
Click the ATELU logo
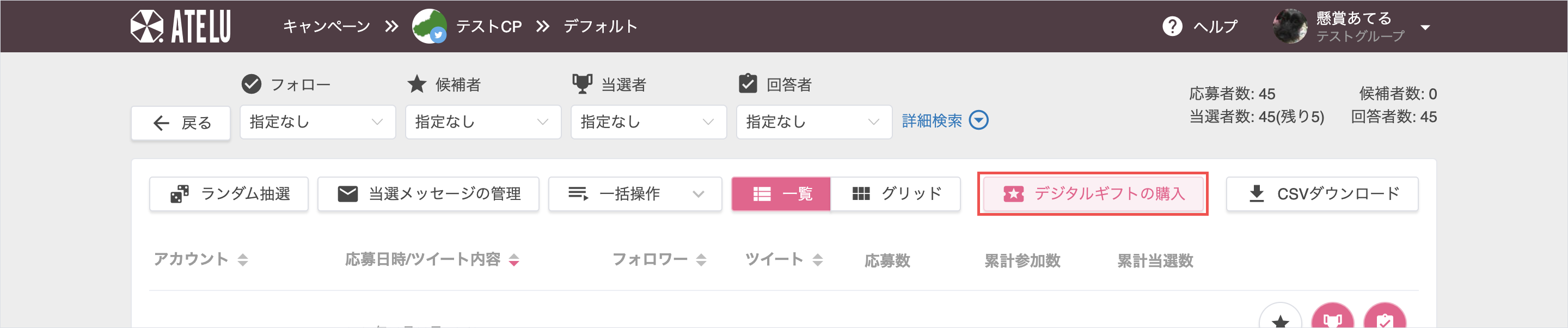click(180, 27)
